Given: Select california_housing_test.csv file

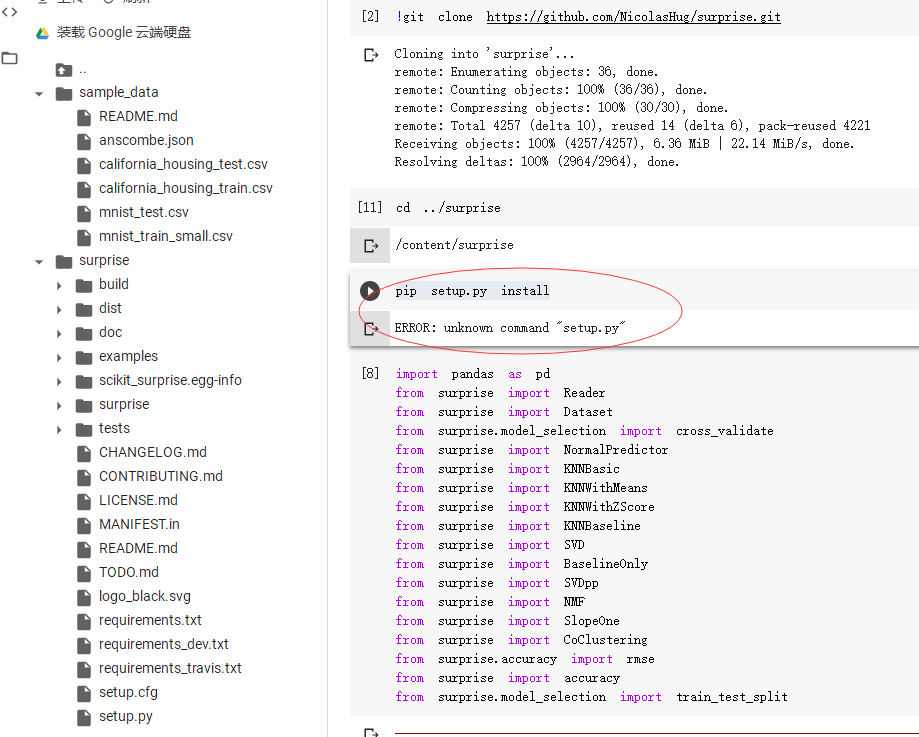Looking at the screenshot, I should coord(183,164).
